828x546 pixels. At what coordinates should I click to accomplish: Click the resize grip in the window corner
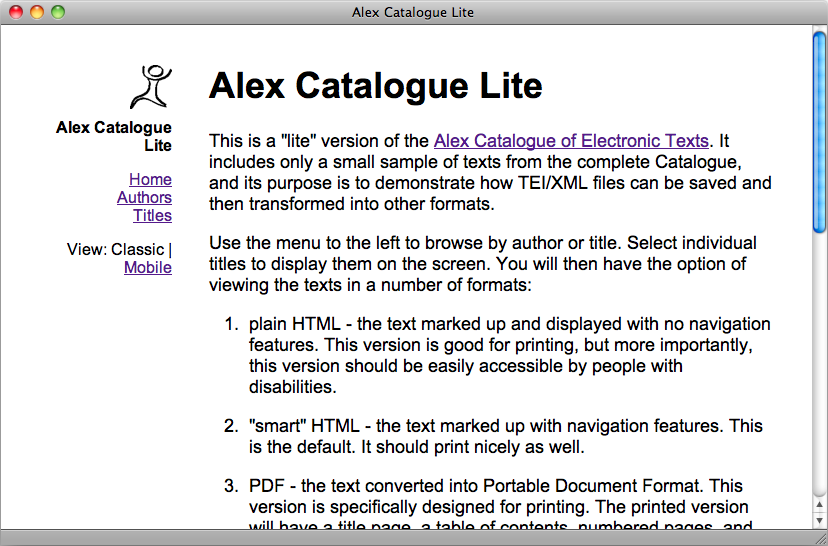tap(819, 537)
